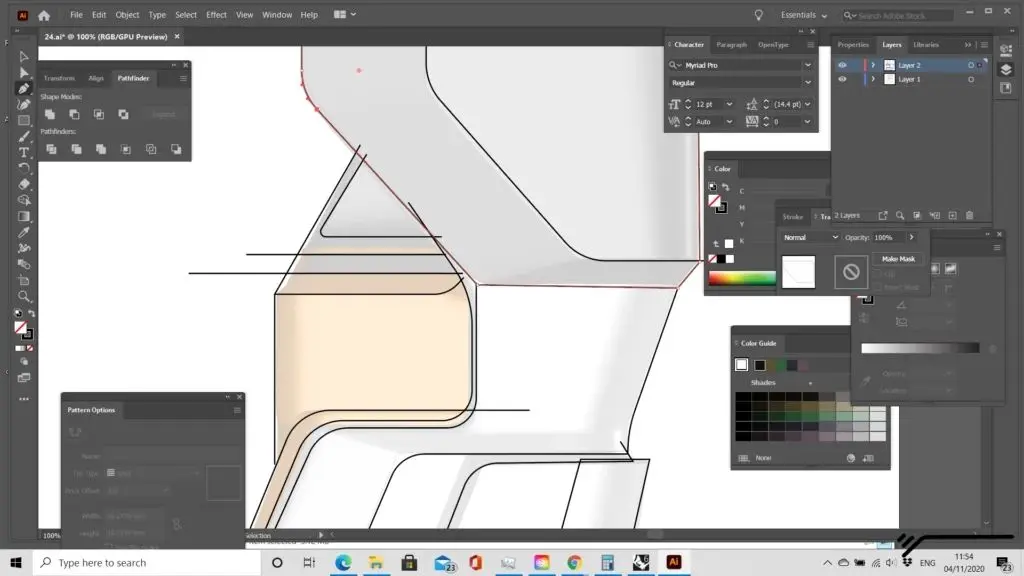This screenshot has height=576, width=1024.
Task: Activate the Pen tool
Action: [24, 88]
